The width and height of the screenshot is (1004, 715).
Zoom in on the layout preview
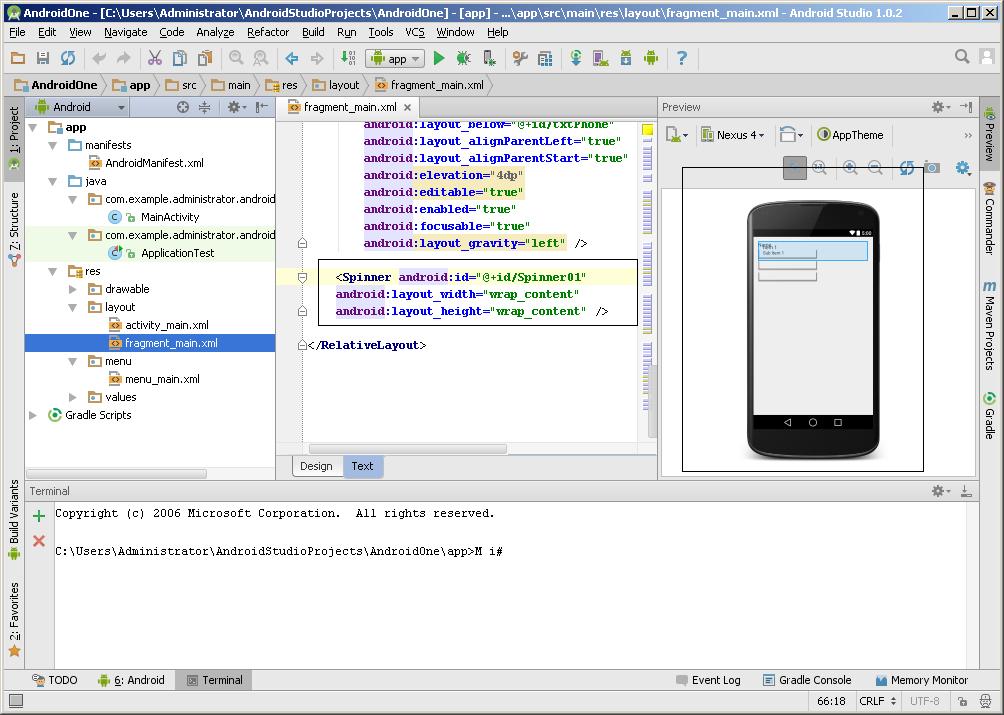tap(850, 168)
